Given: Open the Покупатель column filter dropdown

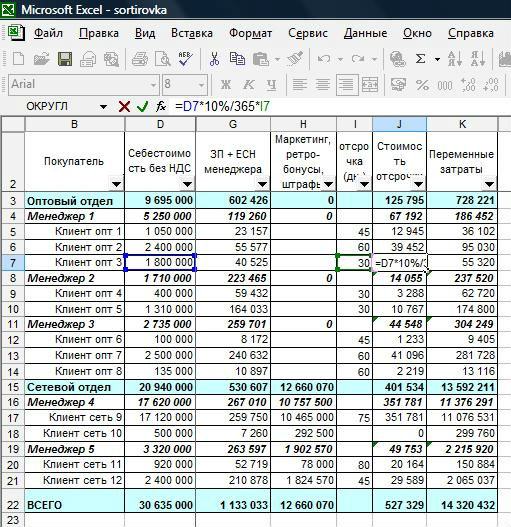Looking at the screenshot, I should tap(116, 184).
